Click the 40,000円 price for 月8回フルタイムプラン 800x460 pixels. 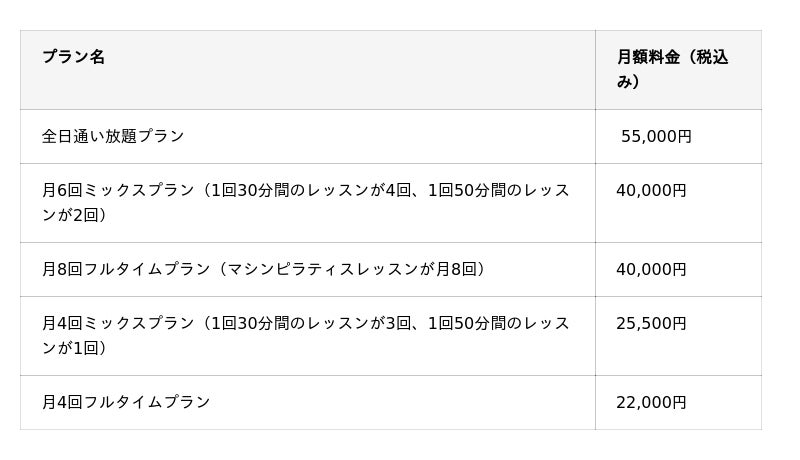pos(651,269)
